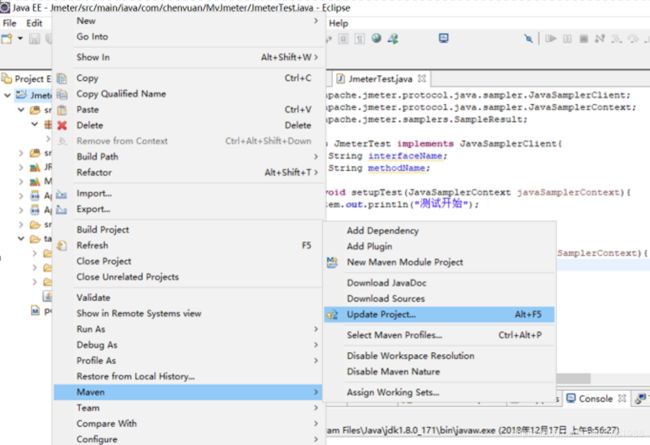This screenshot has width=650, height=445.
Task: Expand the Configure submenu arrow
Action: click(x=316, y=439)
